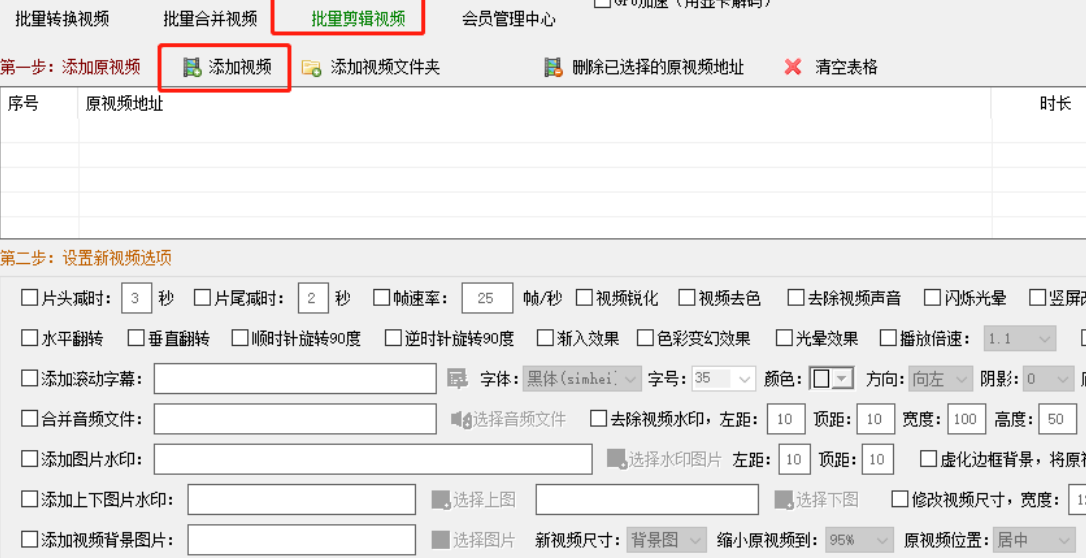Click 清空表格 button text
The image size is (1086, 560).
[846, 67]
